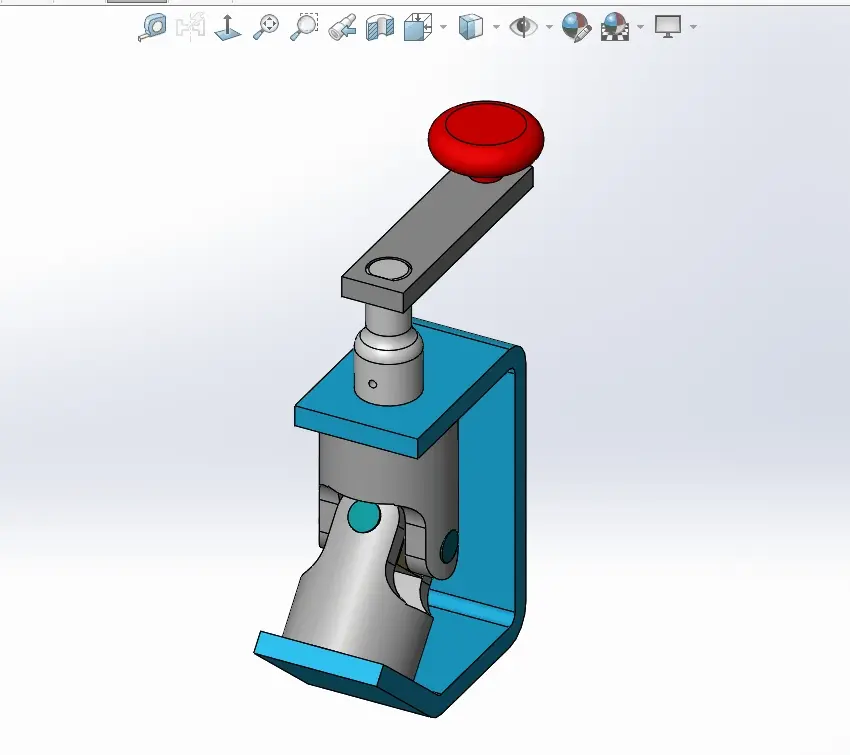Viewport: 850px width, 755px height.
Task: Click the greyed-out icon next to Measure
Action: (190, 26)
